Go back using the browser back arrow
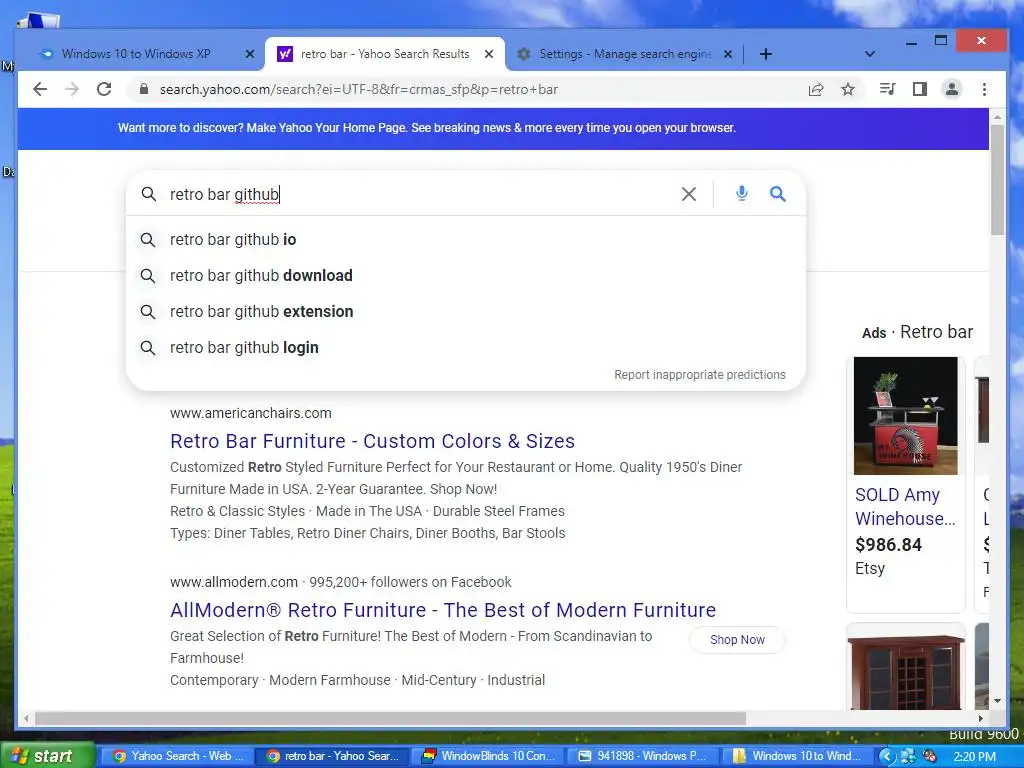 [x=40, y=89]
